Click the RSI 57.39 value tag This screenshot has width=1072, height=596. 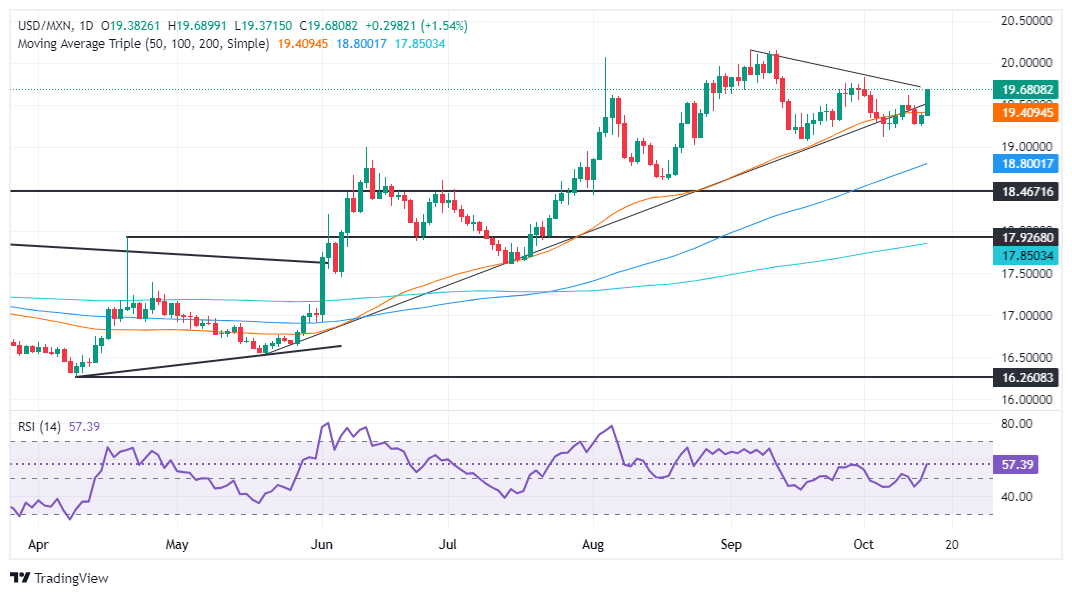click(x=1016, y=465)
